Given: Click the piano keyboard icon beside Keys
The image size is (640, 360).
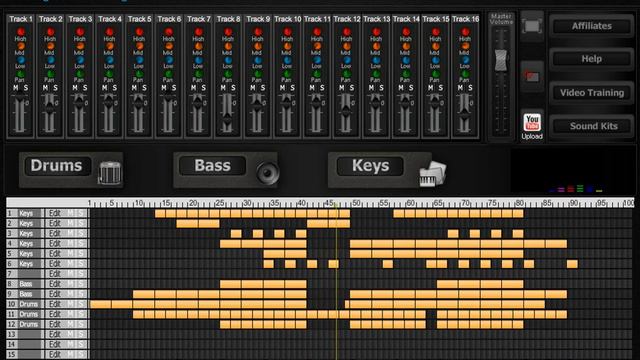Looking at the screenshot, I should click(x=433, y=174).
